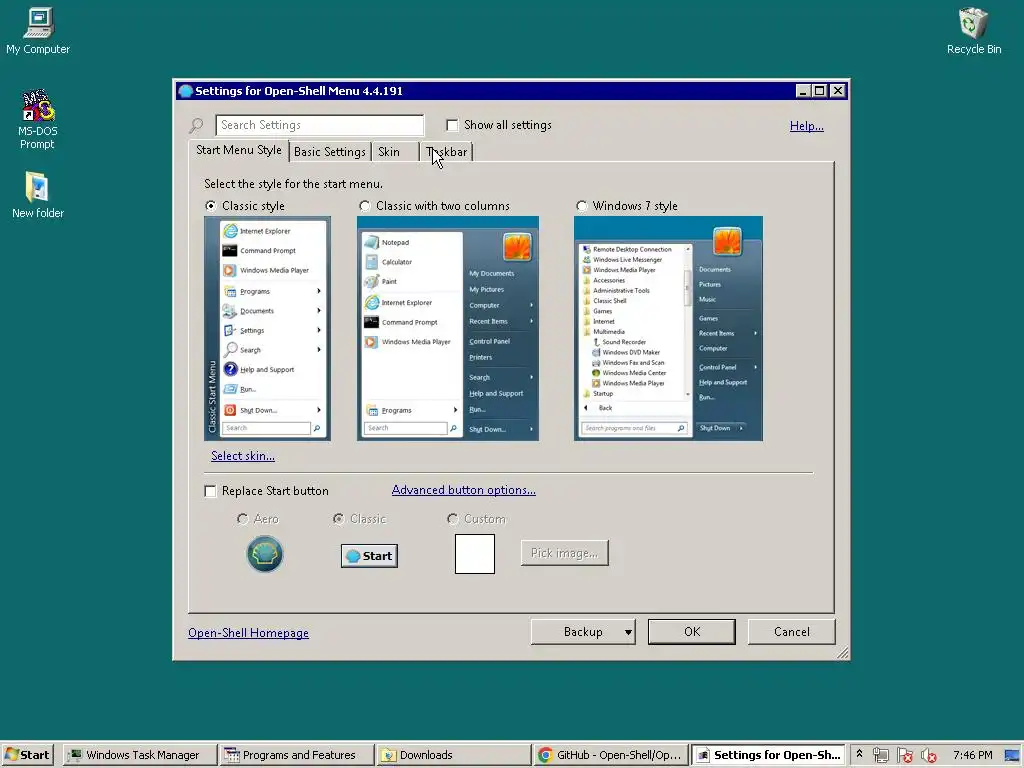Select the Custom button radio option
Image resolution: width=1024 pixels, height=768 pixels.
453,519
